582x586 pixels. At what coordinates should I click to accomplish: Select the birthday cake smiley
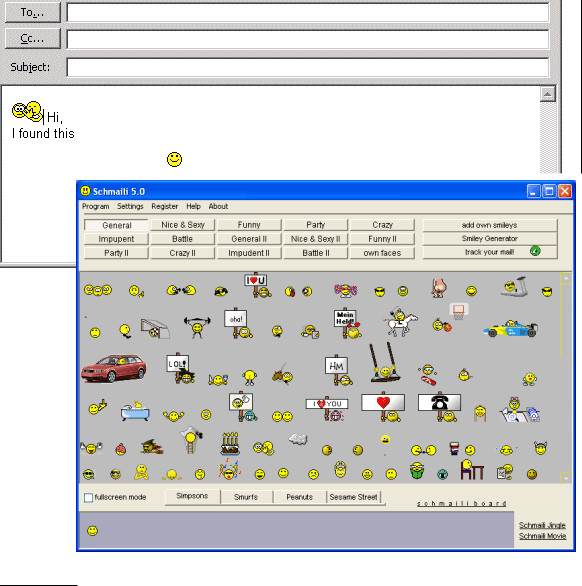[x=230, y=443]
